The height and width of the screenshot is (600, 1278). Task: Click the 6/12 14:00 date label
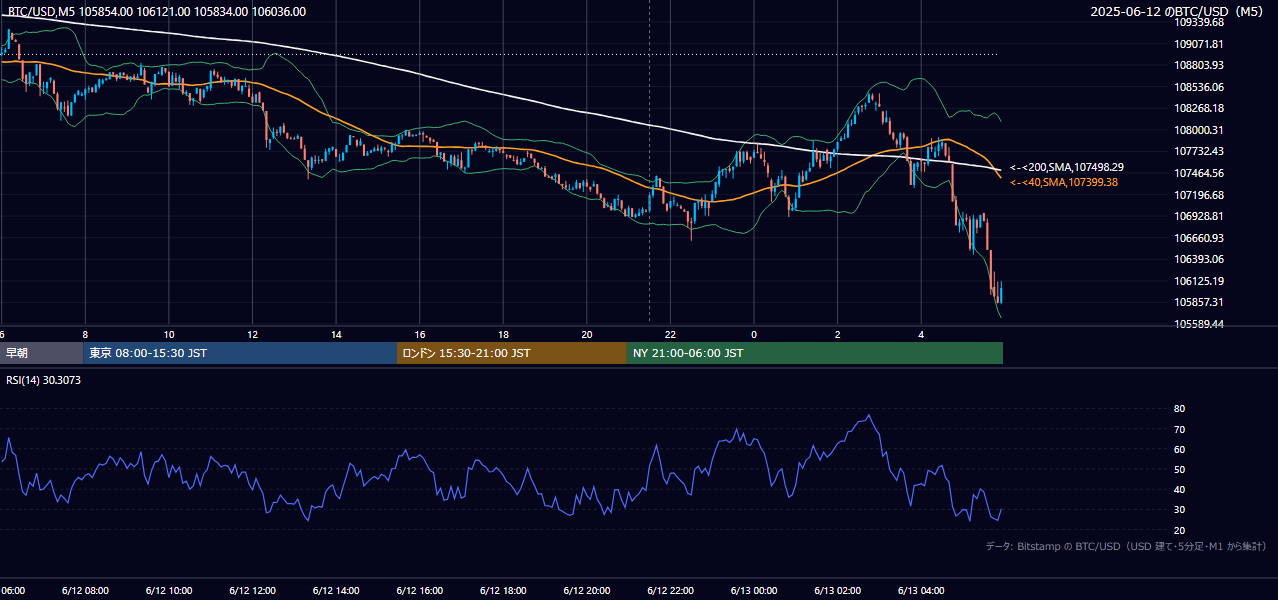tap(335, 590)
